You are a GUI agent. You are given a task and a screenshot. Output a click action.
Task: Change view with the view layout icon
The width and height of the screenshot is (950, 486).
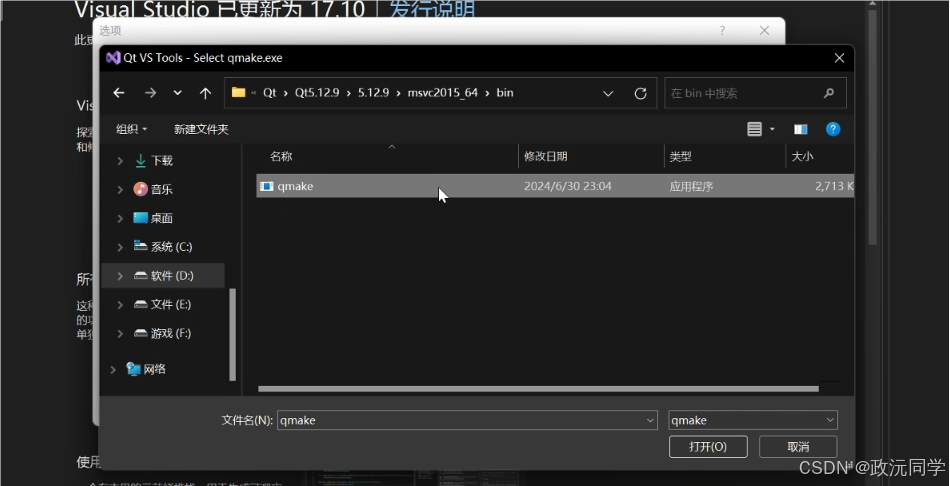(x=754, y=129)
